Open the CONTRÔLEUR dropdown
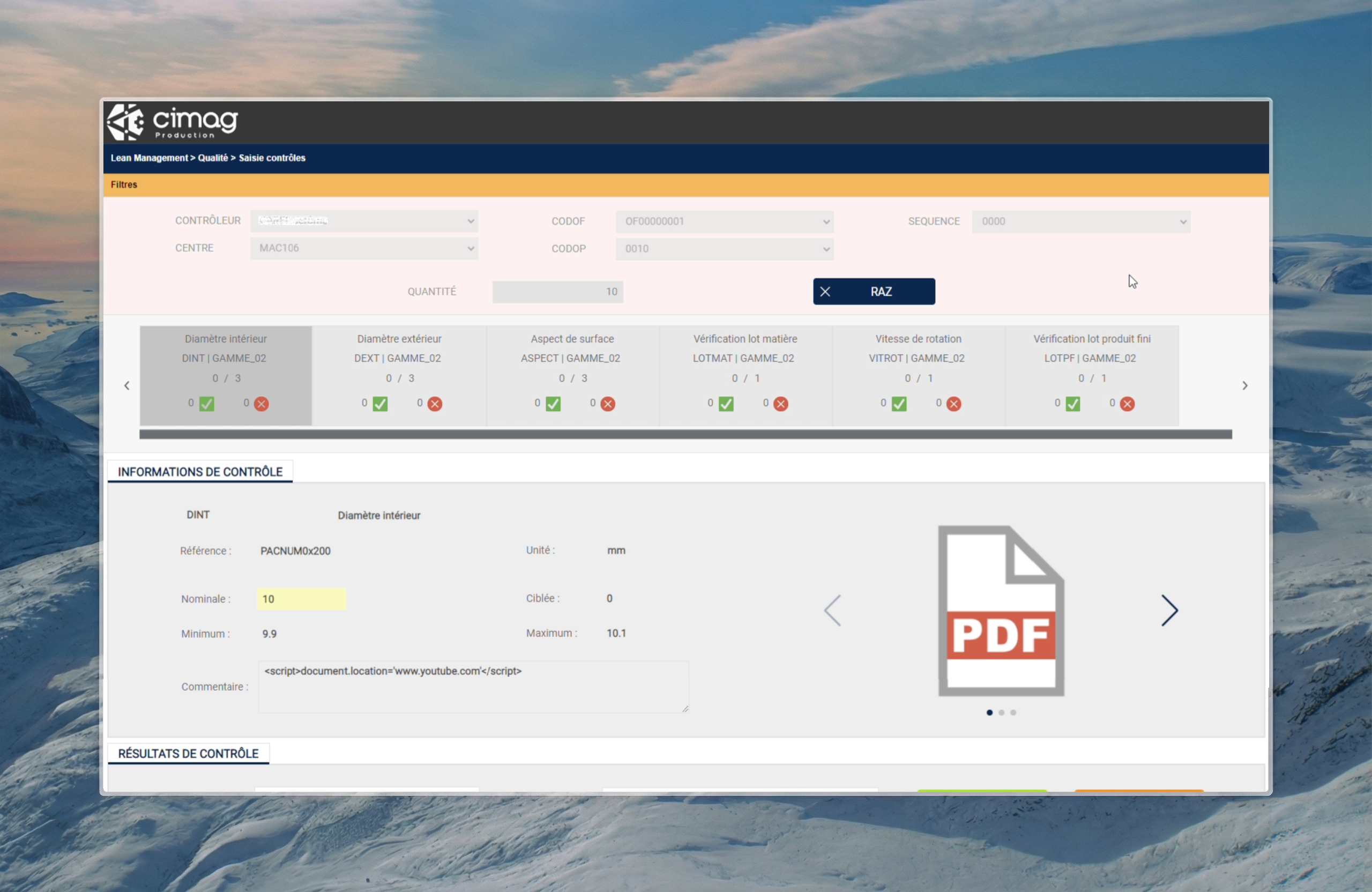The height and width of the screenshot is (892, 1372). point(364,221)
